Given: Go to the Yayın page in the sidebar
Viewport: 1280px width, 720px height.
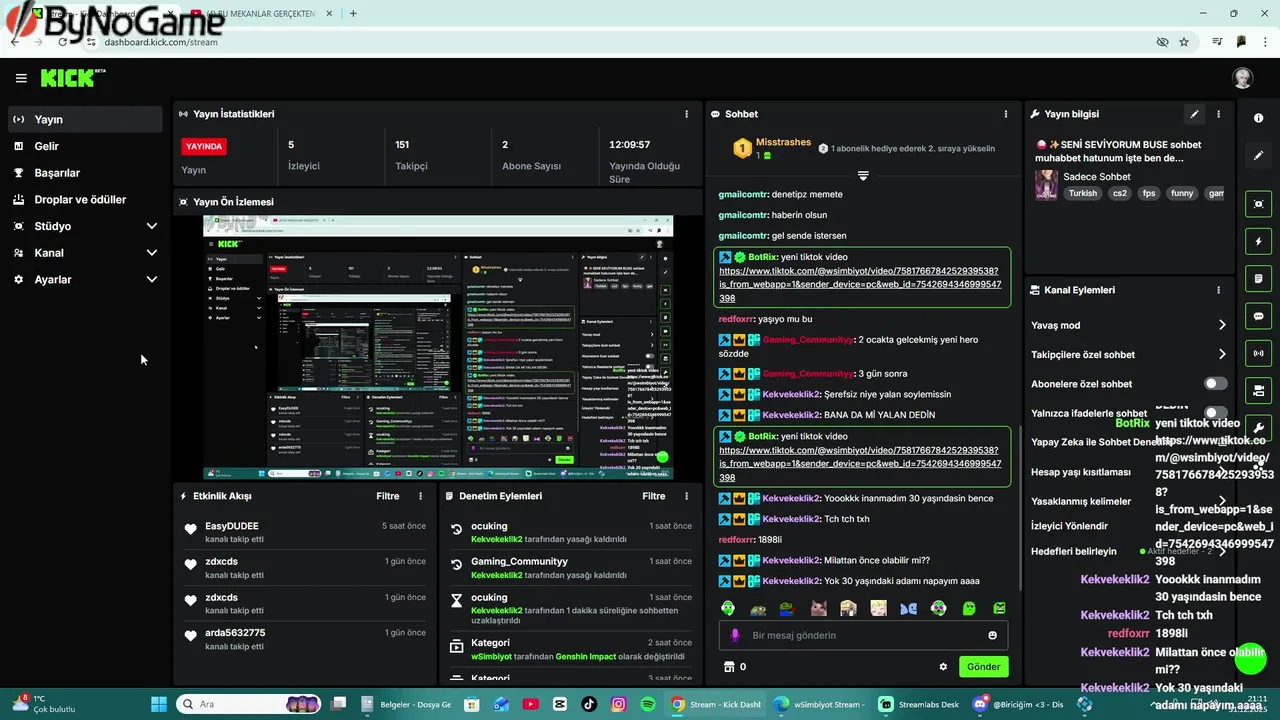Looking at the screenshot, I should [x=85, y=119].
